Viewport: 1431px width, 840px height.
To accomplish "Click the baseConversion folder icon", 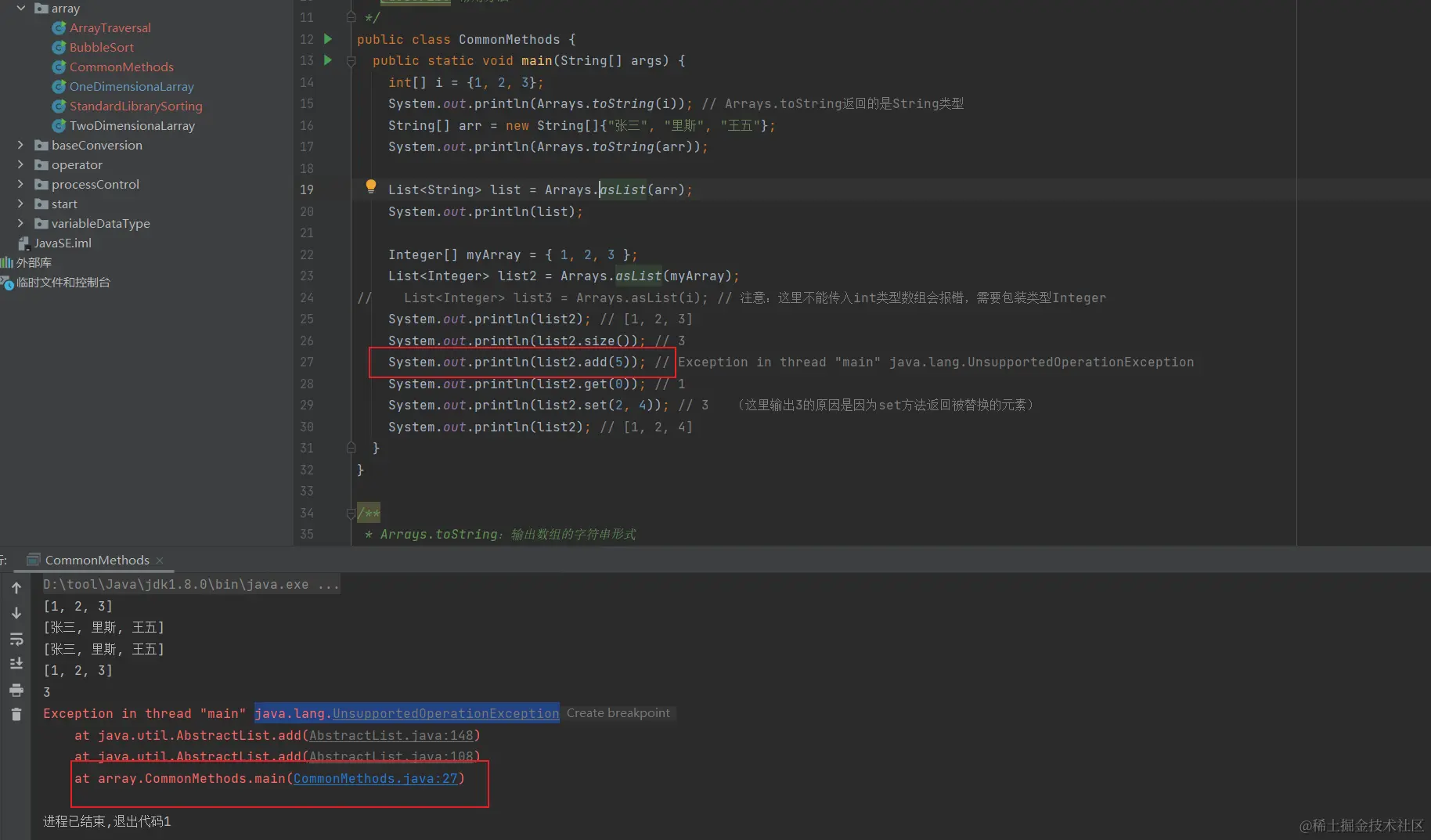I will (x=41, y=146).
